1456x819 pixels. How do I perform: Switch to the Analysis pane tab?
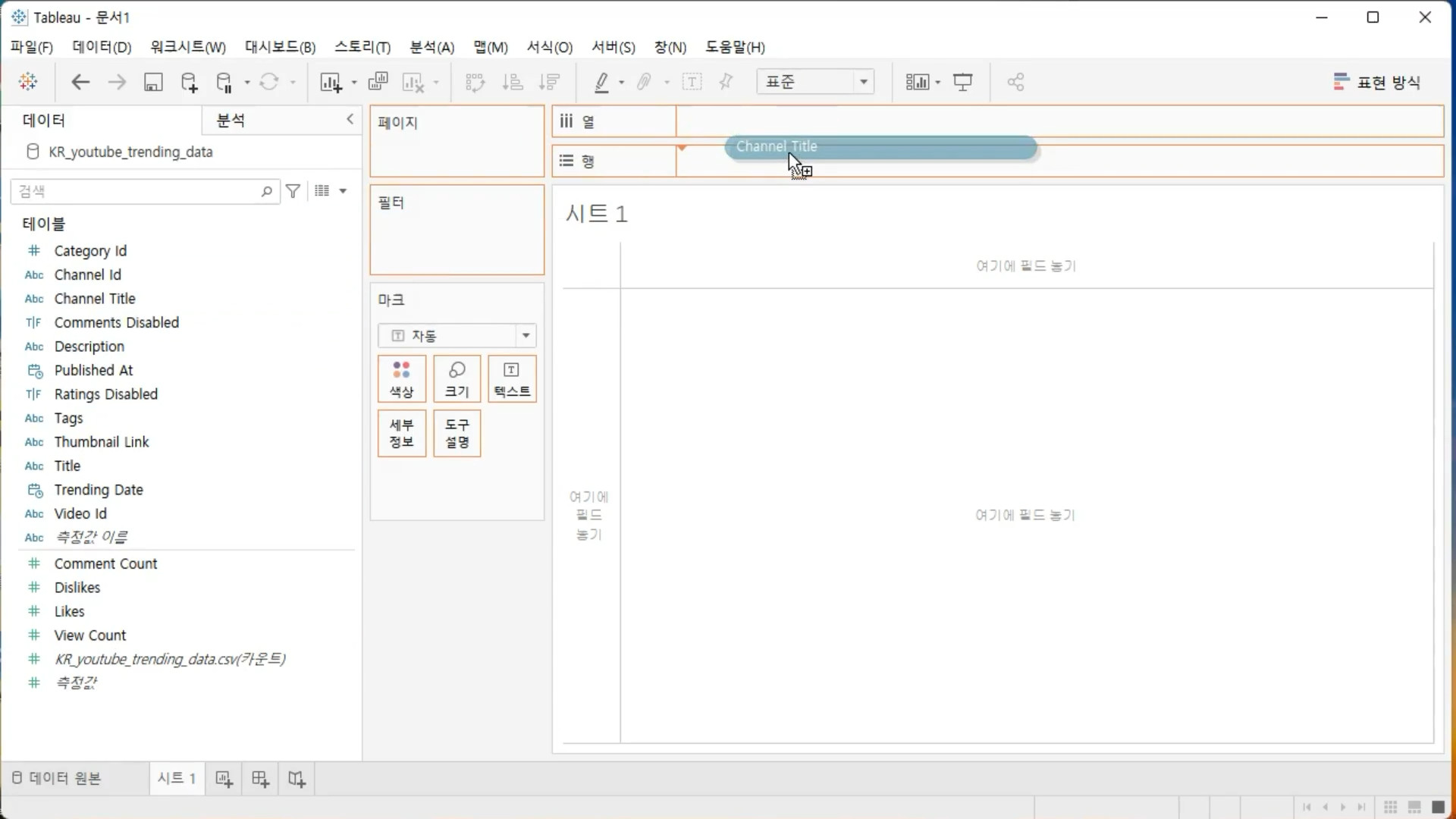pyautogui.click(x=231, y=120)
